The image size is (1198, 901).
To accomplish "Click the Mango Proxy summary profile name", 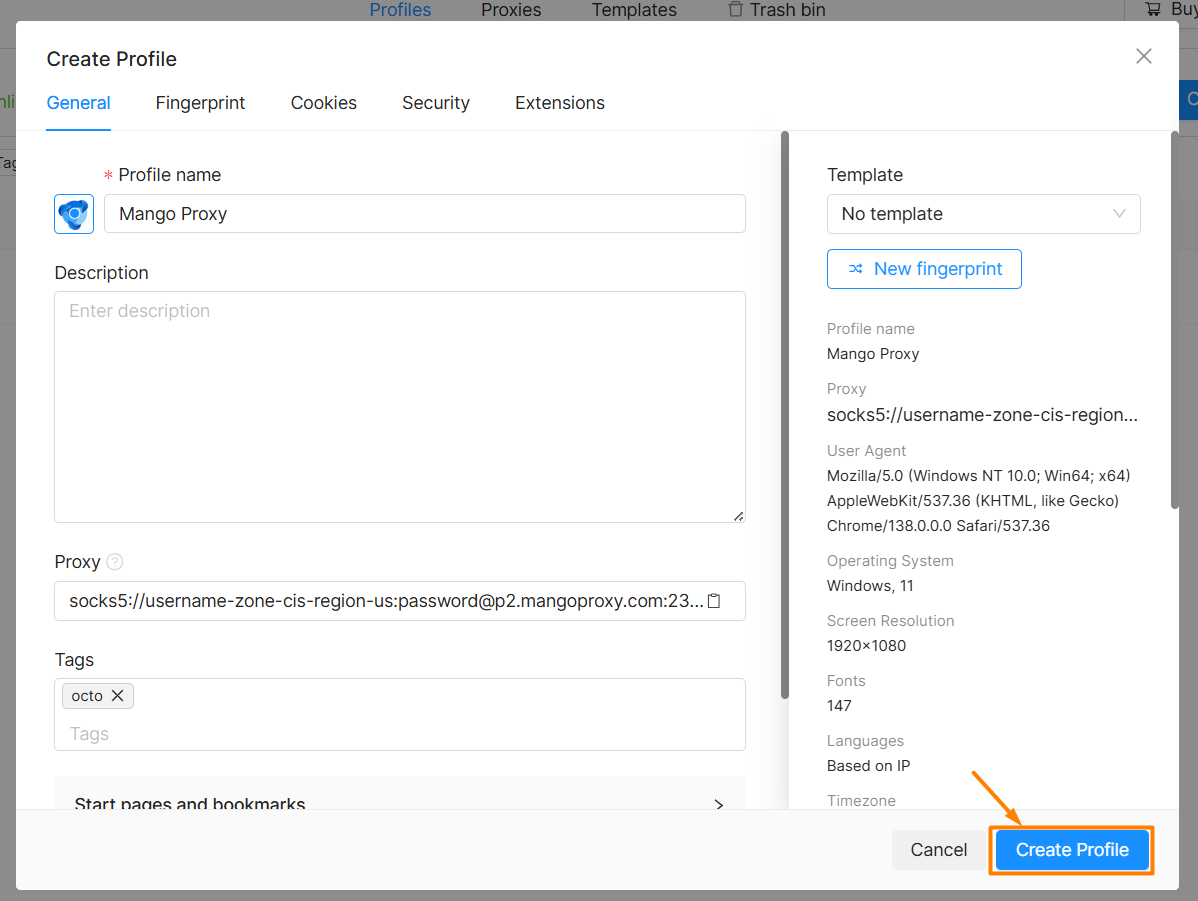I will [x=873, y=354].
